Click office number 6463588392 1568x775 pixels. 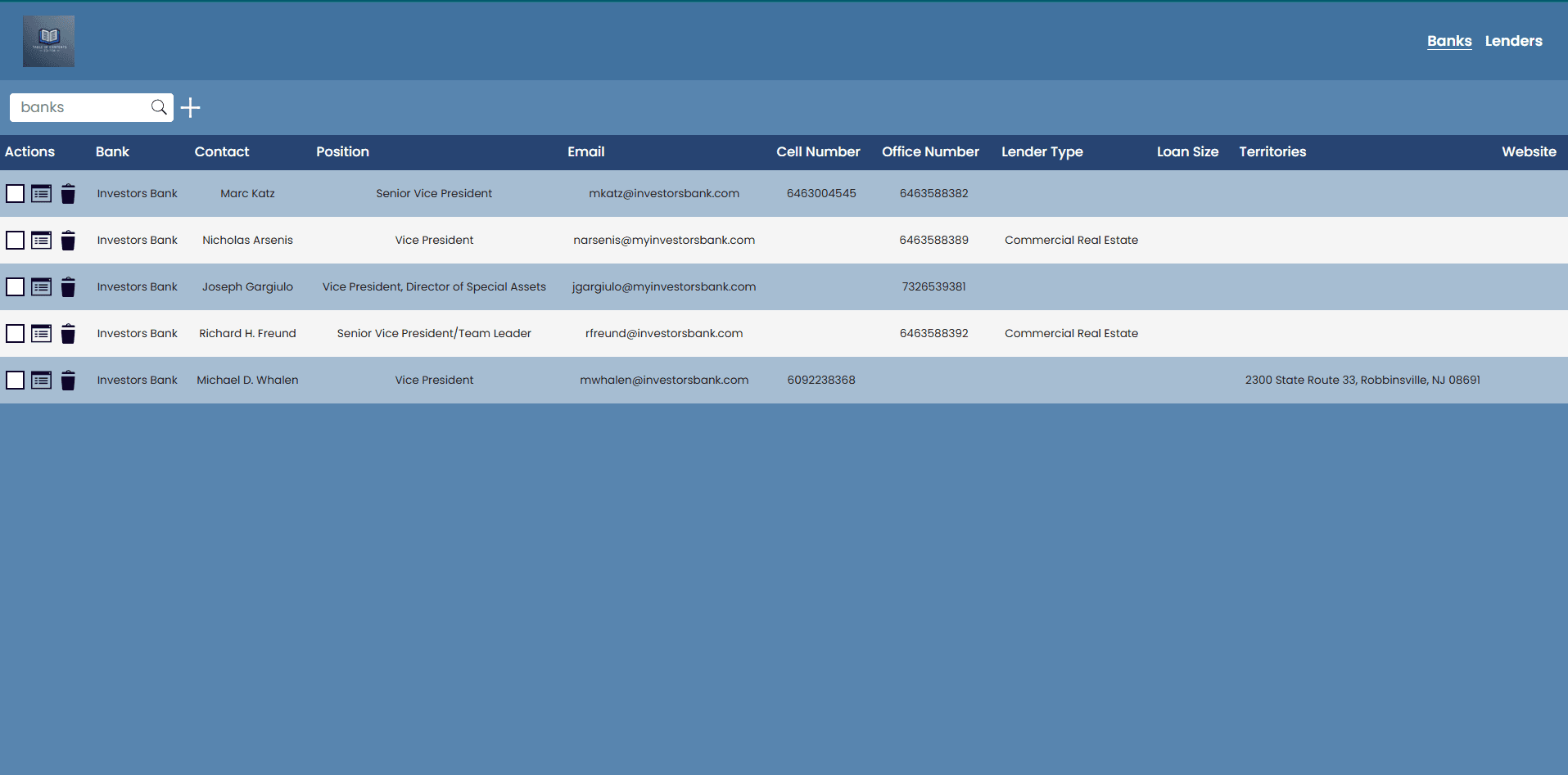933,333
